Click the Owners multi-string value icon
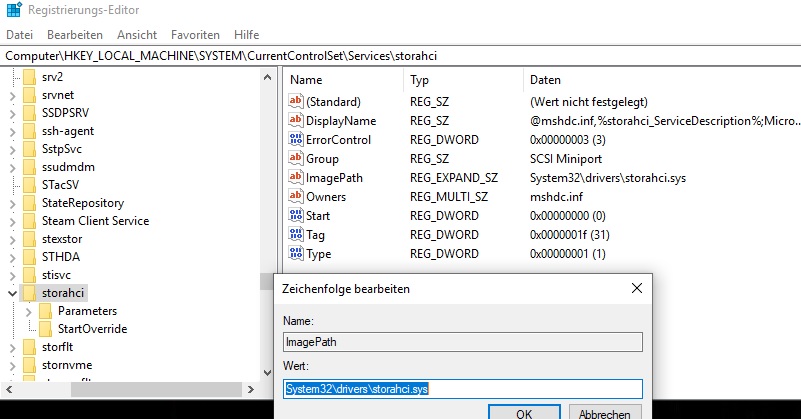This screenshot has width=801, height=419. pyautogui.click(x=296, y=196)
